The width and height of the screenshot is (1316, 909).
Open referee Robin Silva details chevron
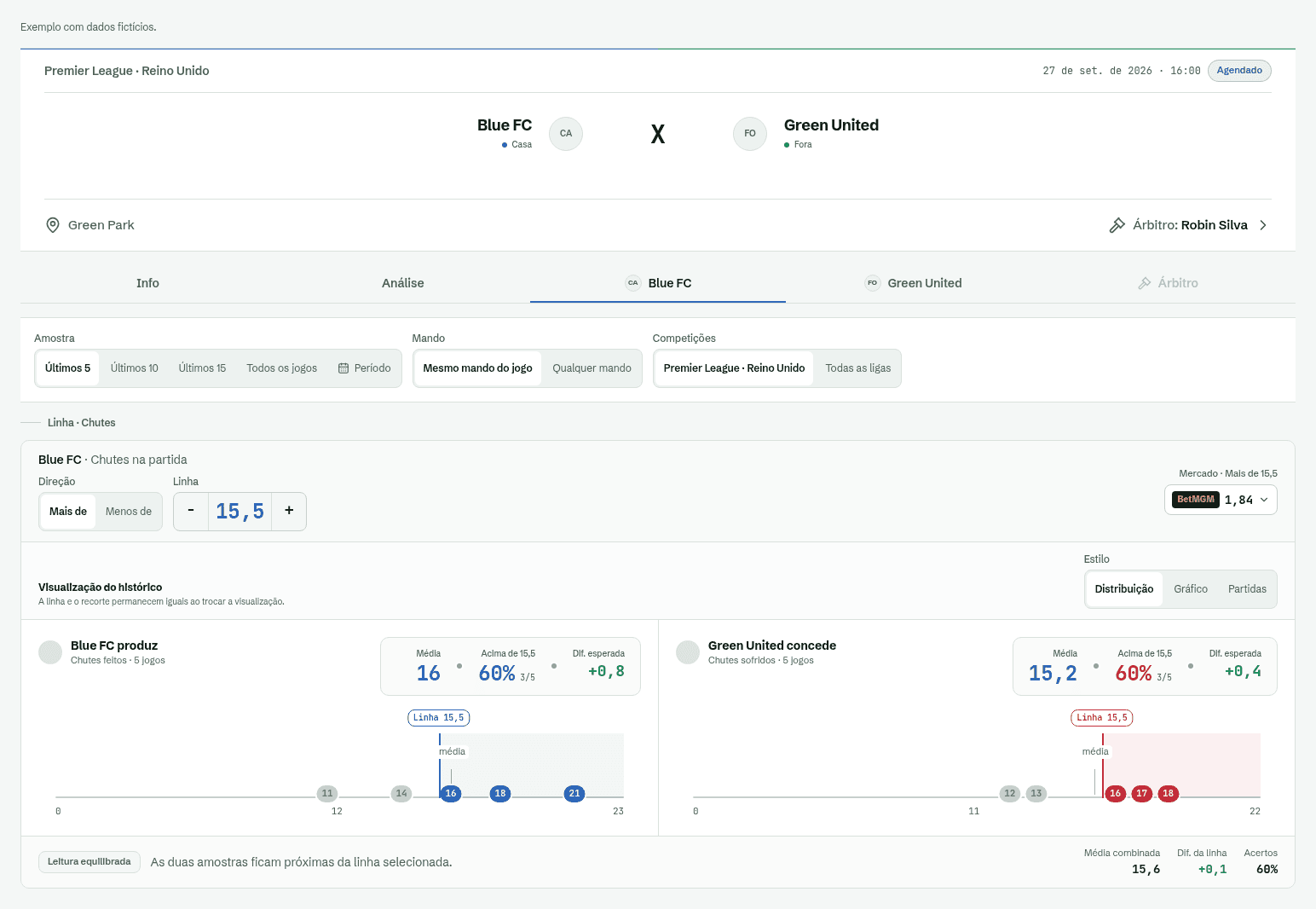(x=1263, y=225)
